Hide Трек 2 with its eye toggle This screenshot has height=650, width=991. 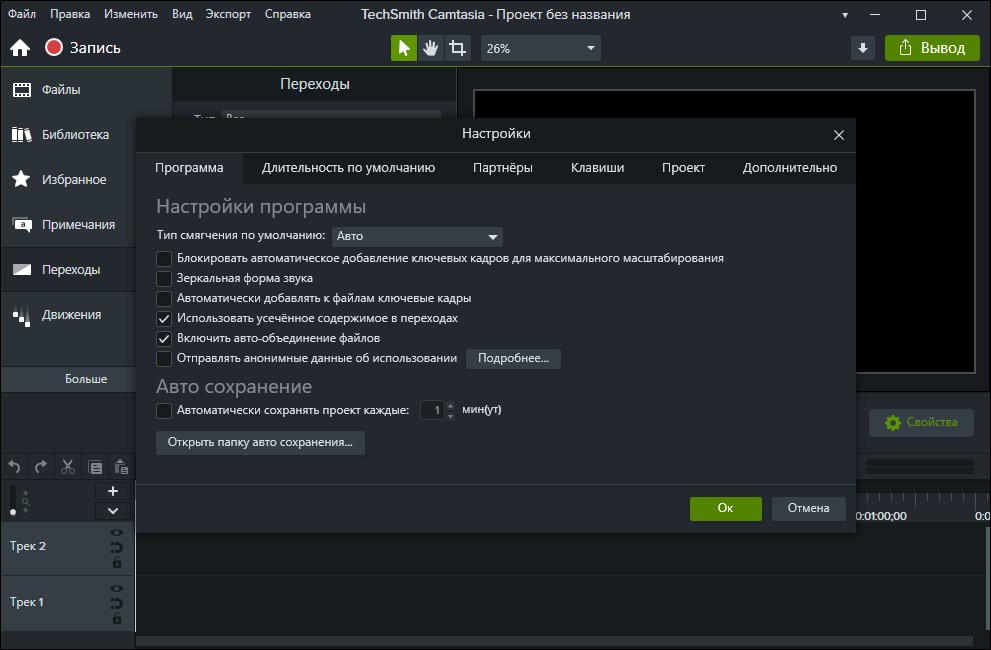pyautogui.click(x=116, y=534)
